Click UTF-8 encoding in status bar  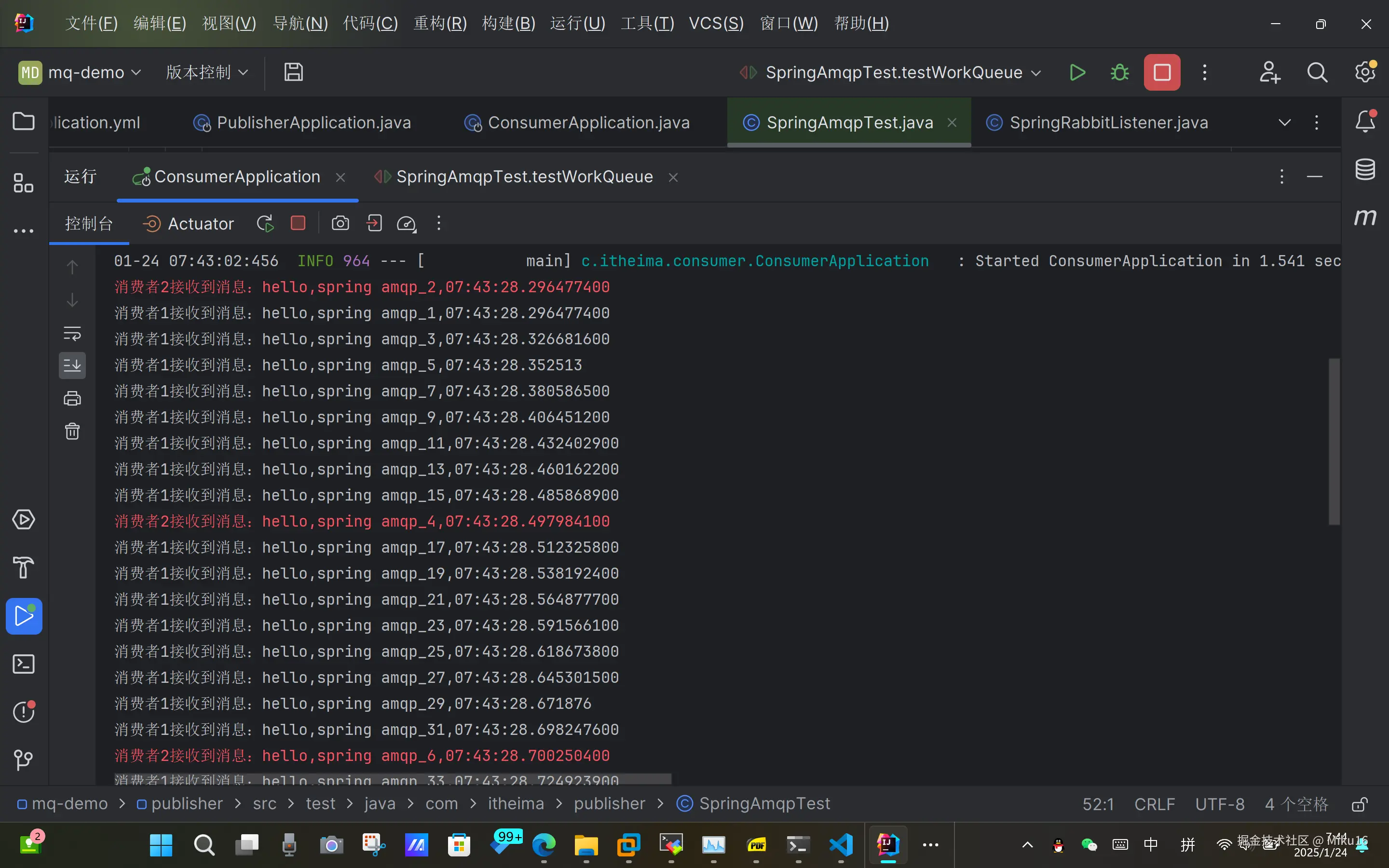tap(1220, 804)
